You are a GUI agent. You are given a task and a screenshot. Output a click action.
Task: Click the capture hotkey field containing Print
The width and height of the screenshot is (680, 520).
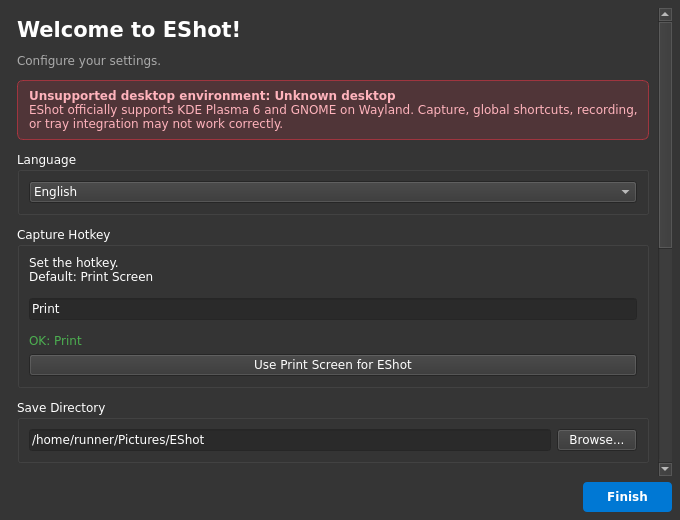point(333,309)
